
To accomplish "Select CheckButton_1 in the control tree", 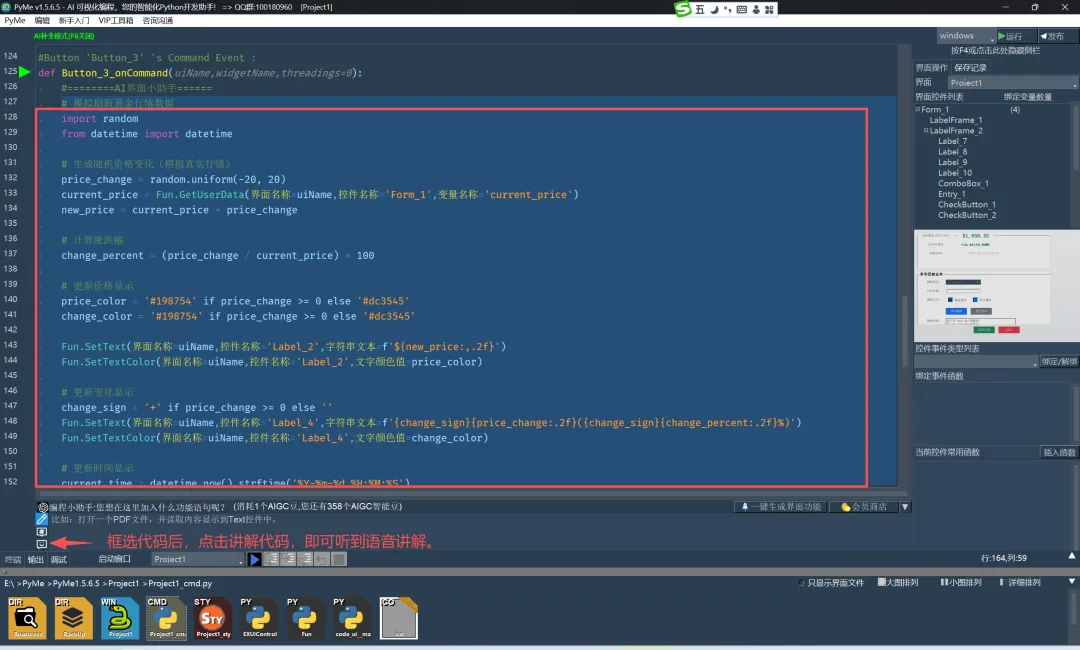I will [x=966, y=205].
